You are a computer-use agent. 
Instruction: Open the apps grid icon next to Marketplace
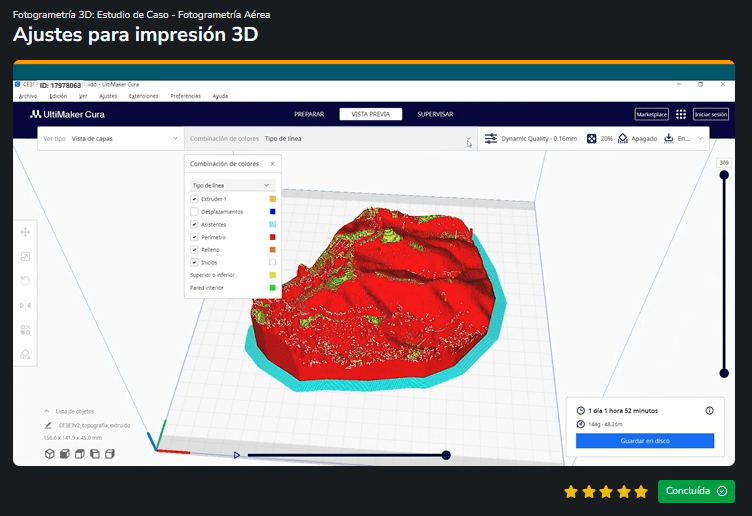coord(681,114)
